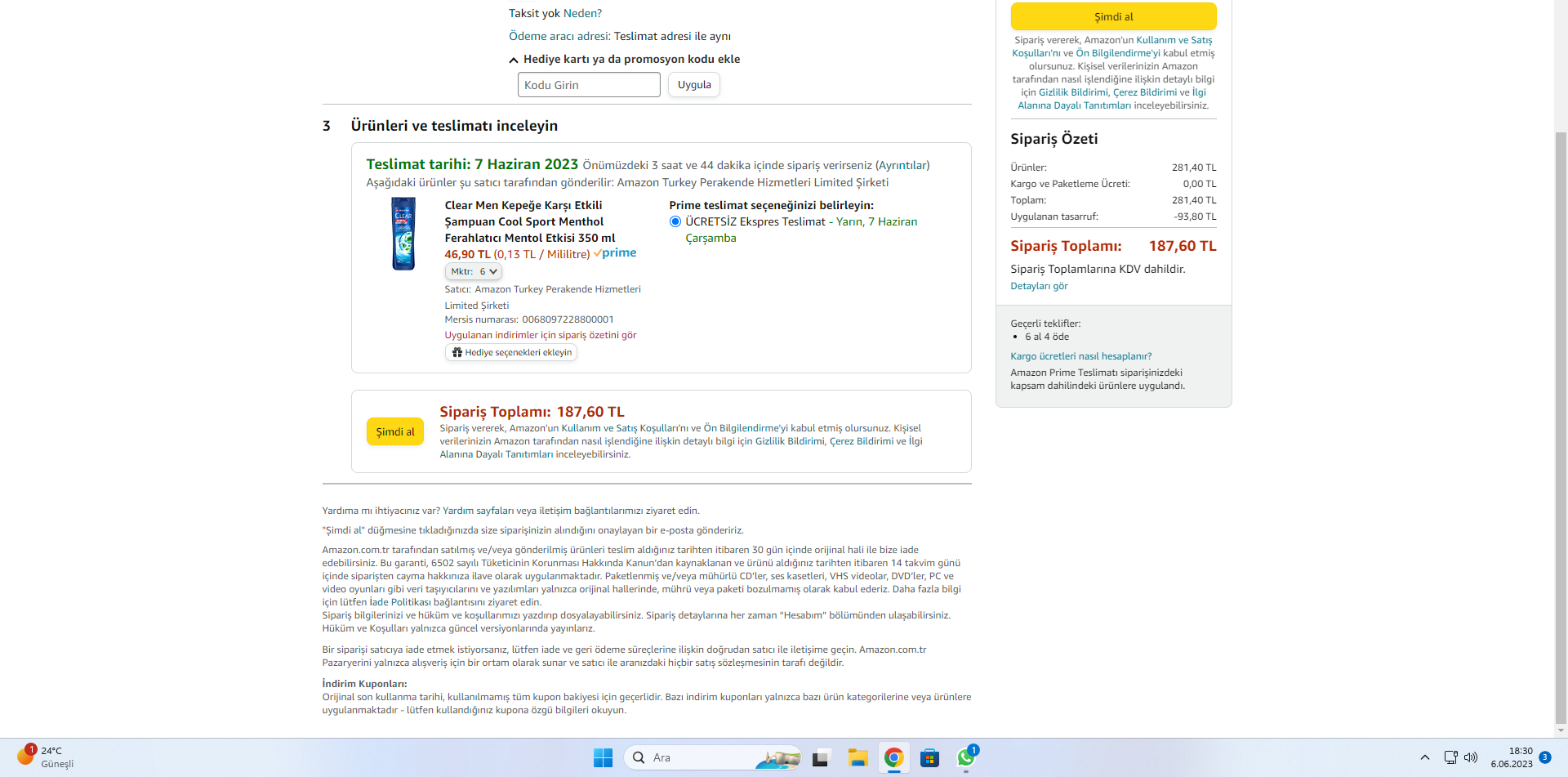Launch File Explorer from the taskbar
This screenshot has width=1568, height=777.
click(x=857, y=758)
